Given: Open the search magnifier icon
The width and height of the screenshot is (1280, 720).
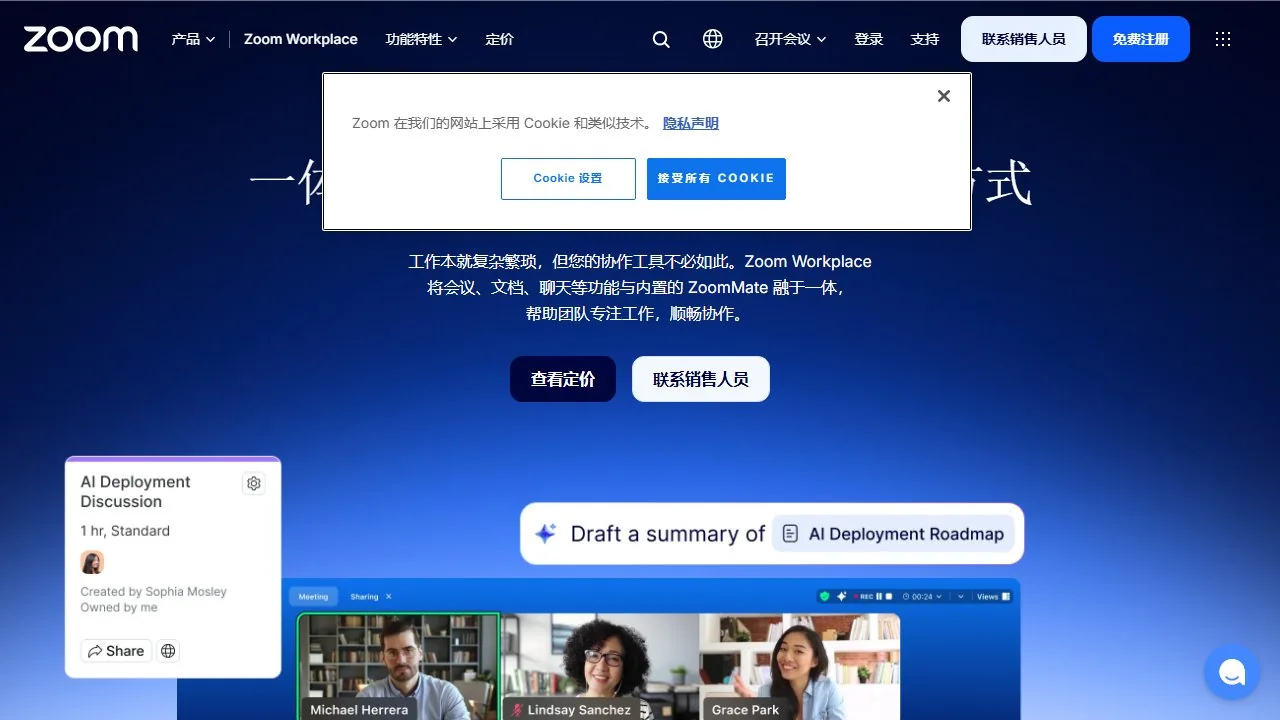Looking at the screenshot, I should coord(661,39).
